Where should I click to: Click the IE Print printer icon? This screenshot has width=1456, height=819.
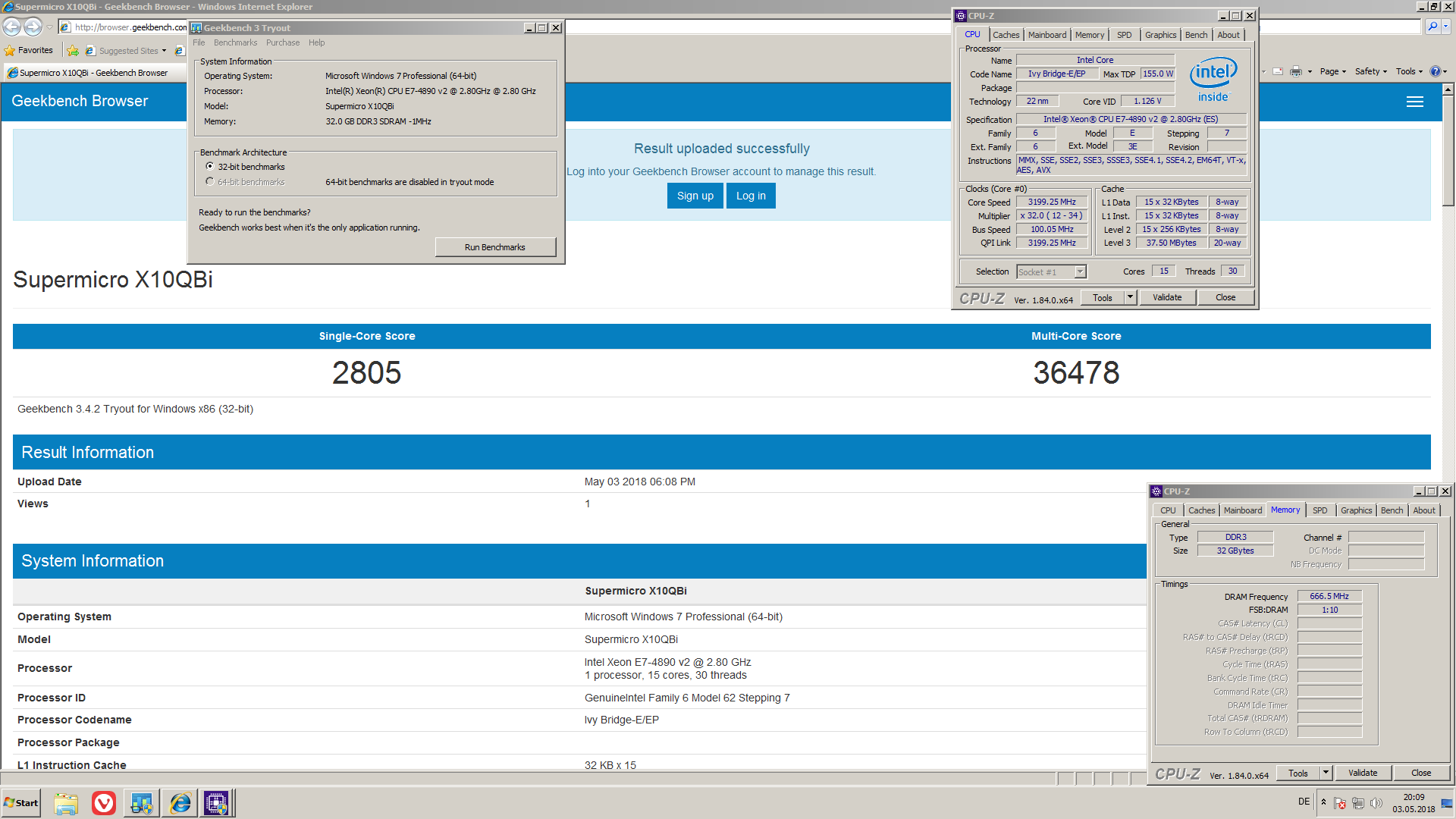tap(1296, 71)
